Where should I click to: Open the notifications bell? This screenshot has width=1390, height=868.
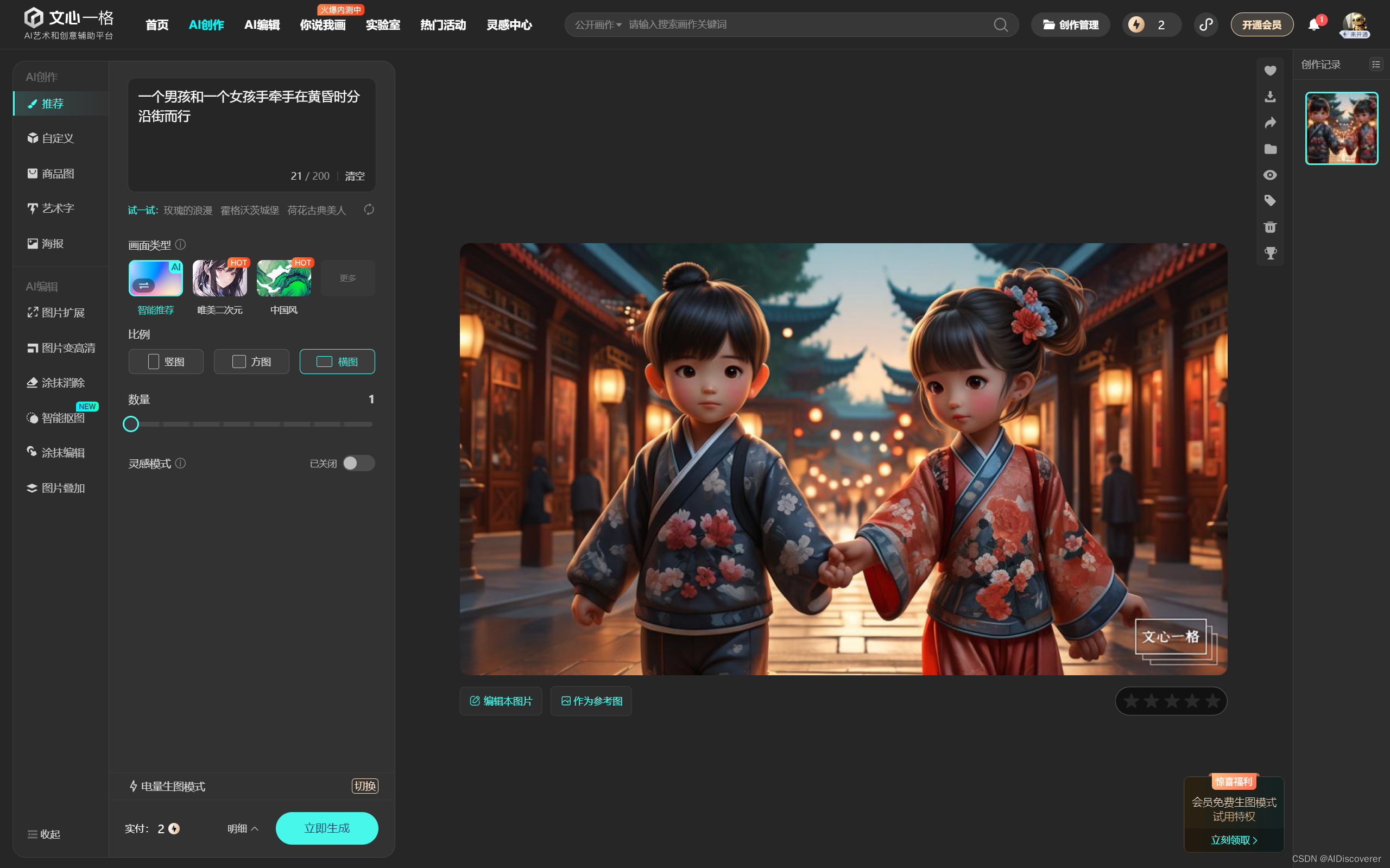point(1313,24)
